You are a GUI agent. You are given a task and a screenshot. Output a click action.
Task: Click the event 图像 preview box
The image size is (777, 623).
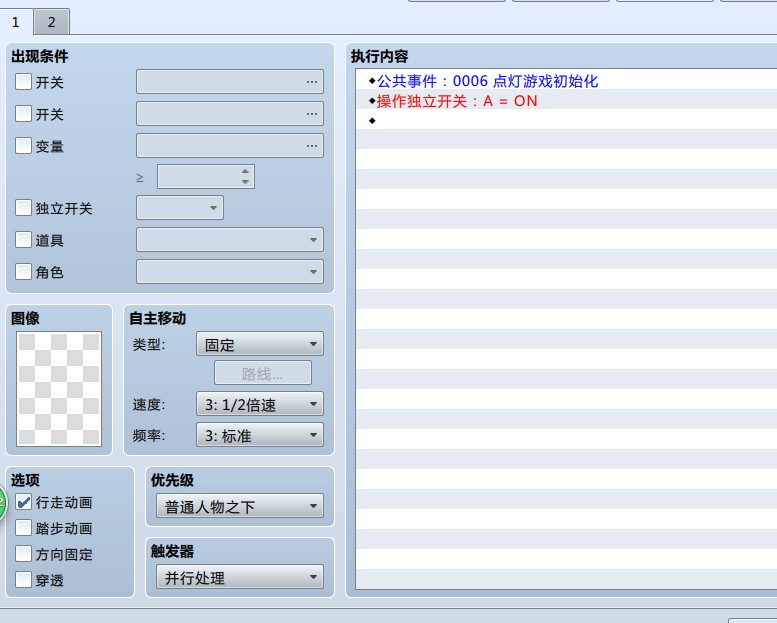59,389
